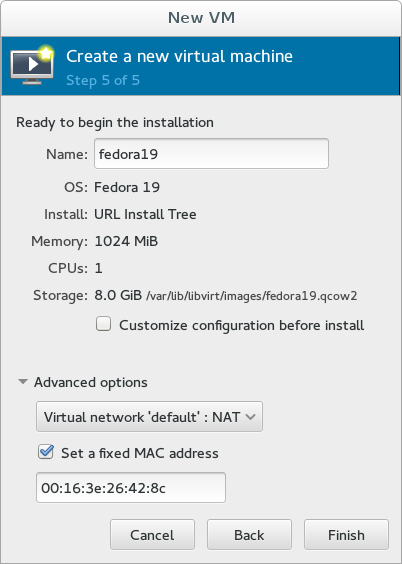Click the Memory value 1024 MiB
The width and height of the screenshot is (402, 564).
pos(126,241)
